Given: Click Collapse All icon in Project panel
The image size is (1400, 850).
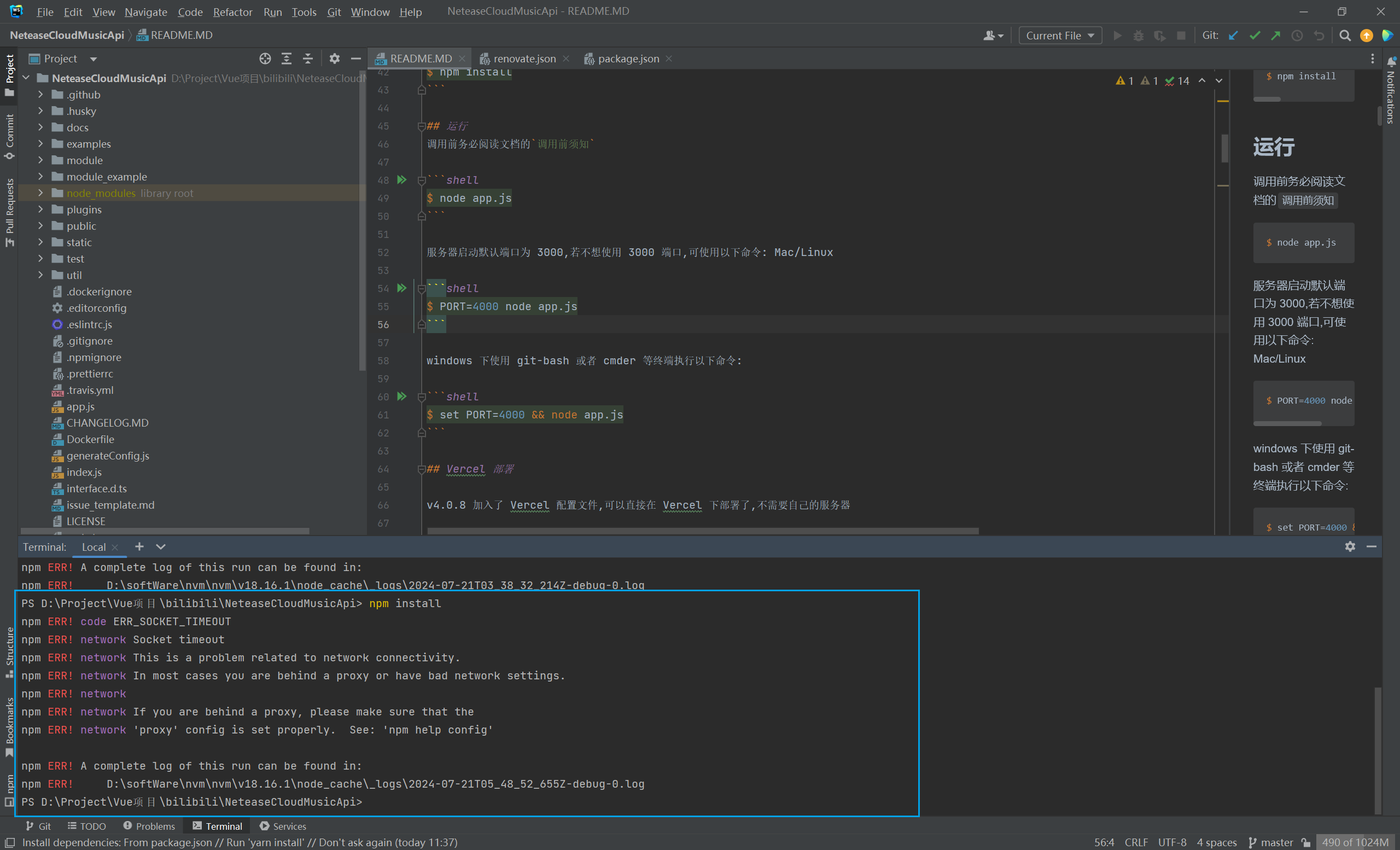Looking at the screenshot, I should coord(307,59).
